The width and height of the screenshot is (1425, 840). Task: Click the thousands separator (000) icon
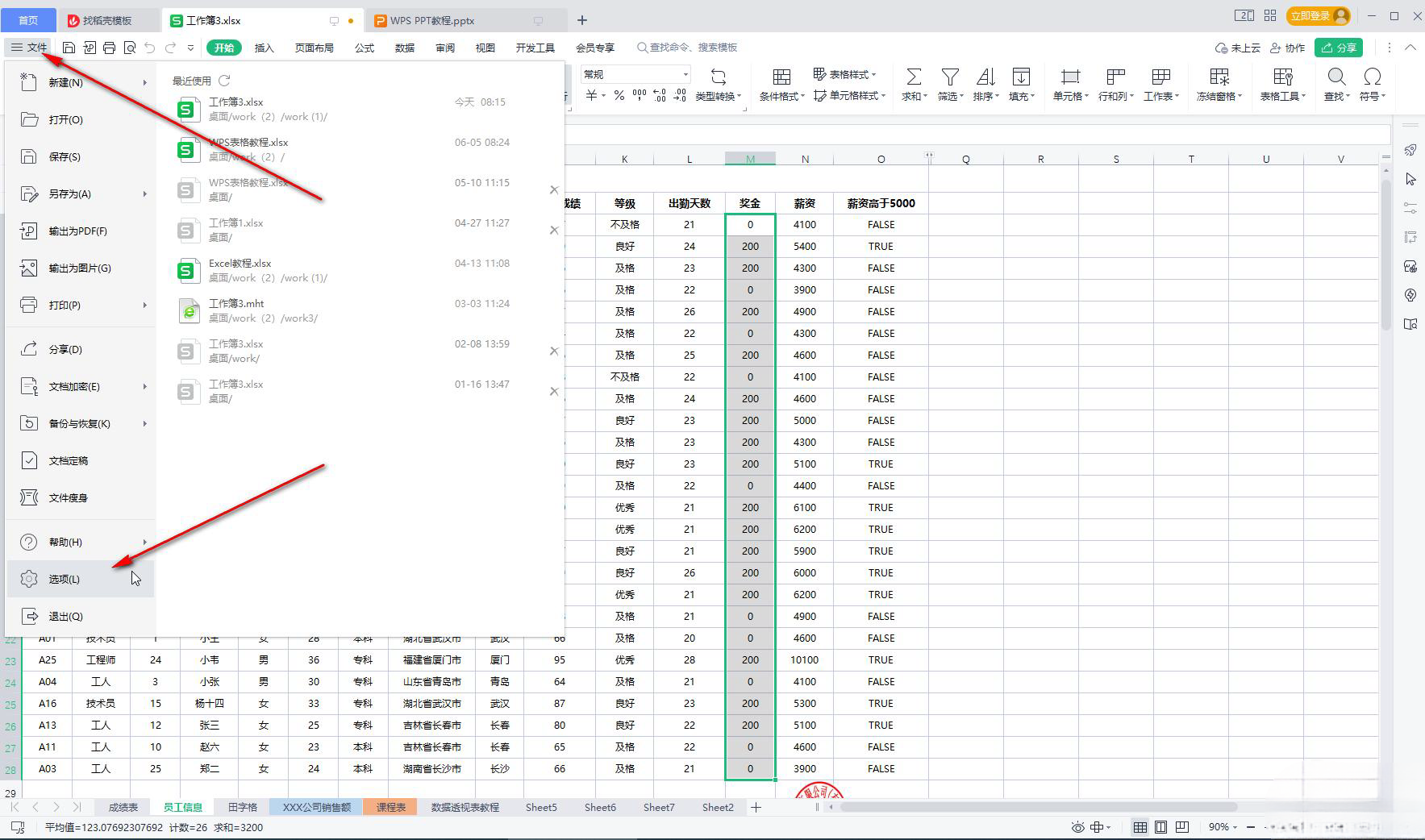(640, 96)
